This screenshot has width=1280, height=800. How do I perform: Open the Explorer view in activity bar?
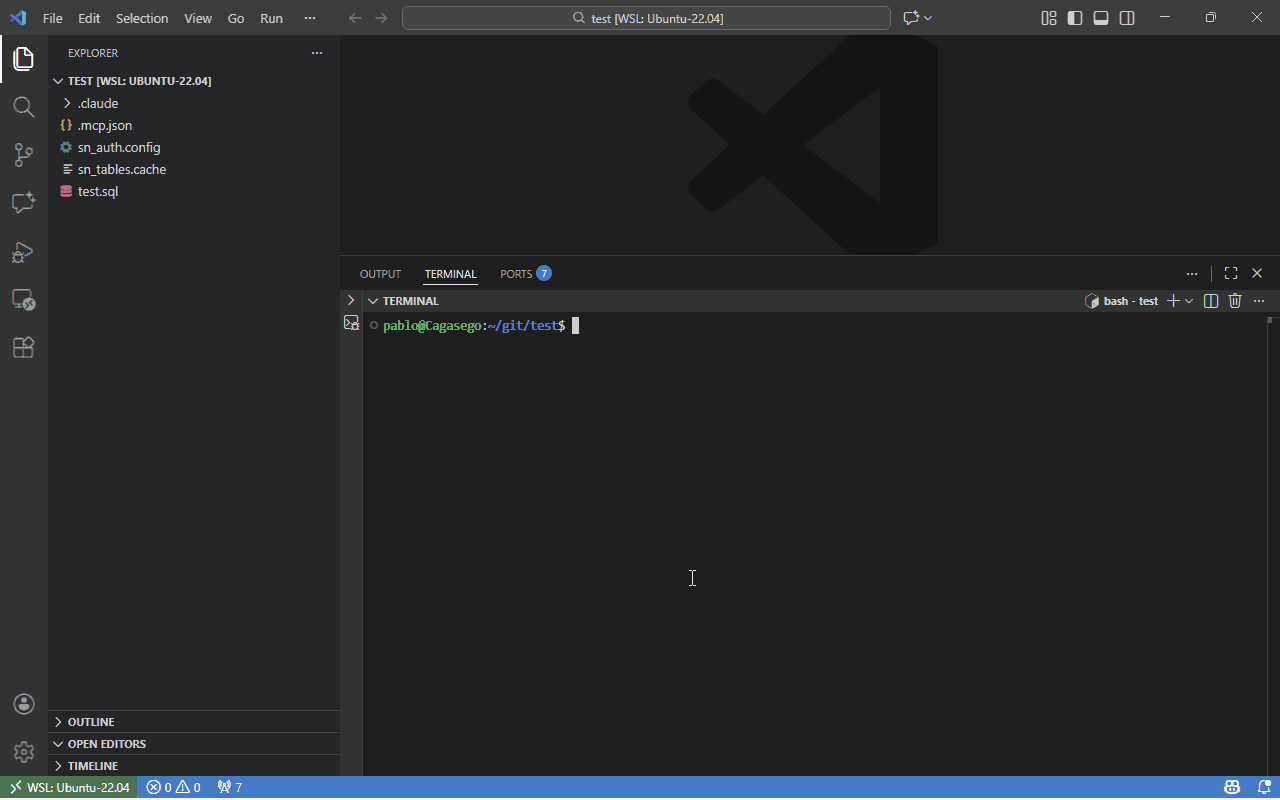24,59
